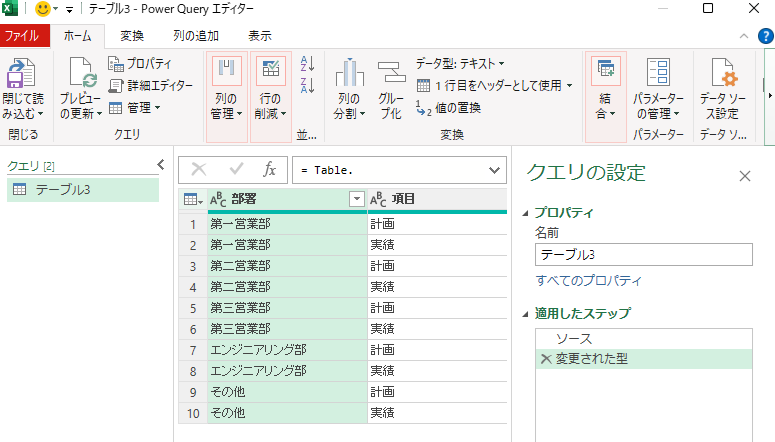Collapse the クエリ pane with the arrow
Screen dimensions: 775x442
pyautogui.click(x=160, y=165)
